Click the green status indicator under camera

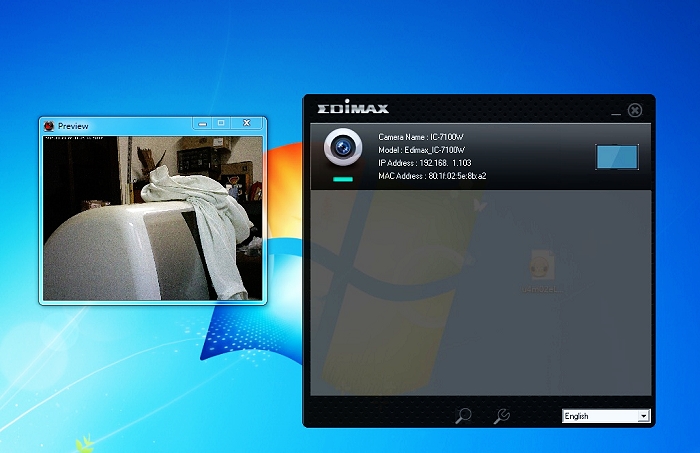tap(343, 179)
